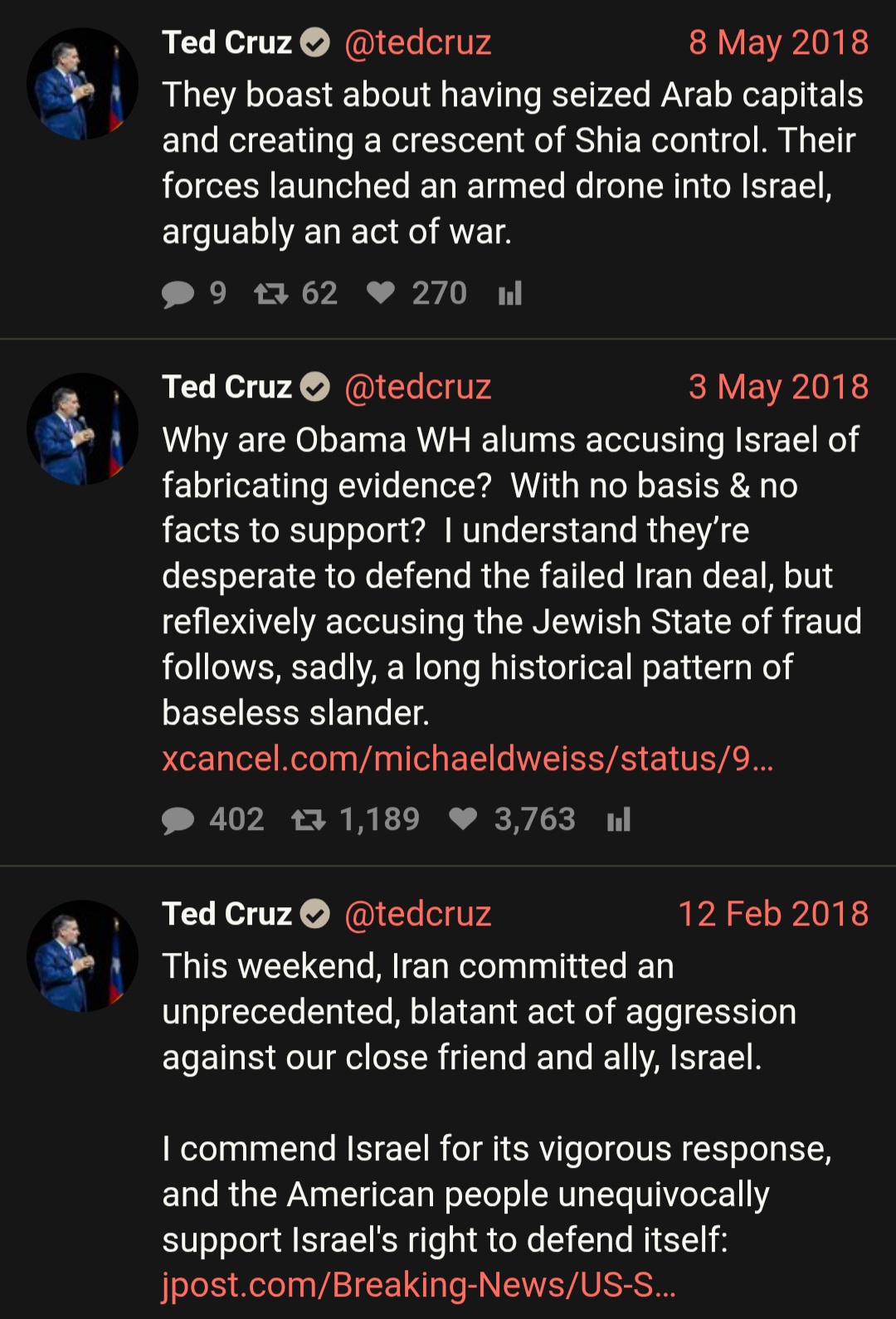Open the jpost.com Breaking-News link
Image resolution: width=896 pixels, height=1319 pixels.
(x=419, y=1285)
